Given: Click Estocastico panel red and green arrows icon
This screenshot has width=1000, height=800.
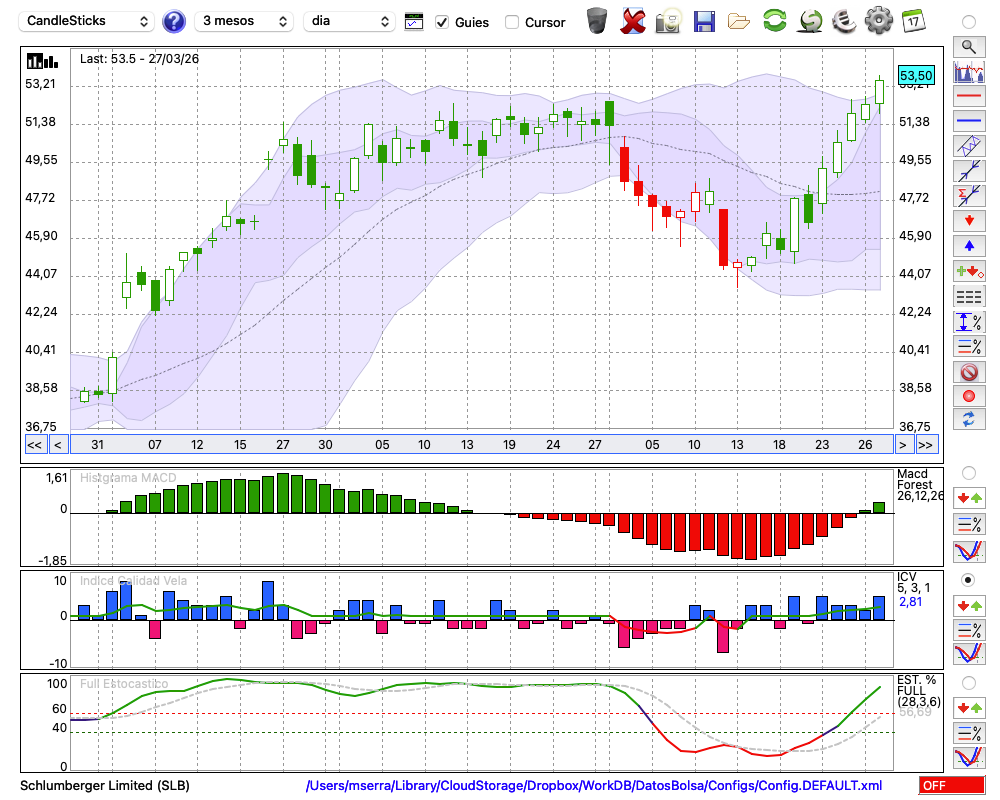Looking at the screenshot, I should [x=969, y=708].
